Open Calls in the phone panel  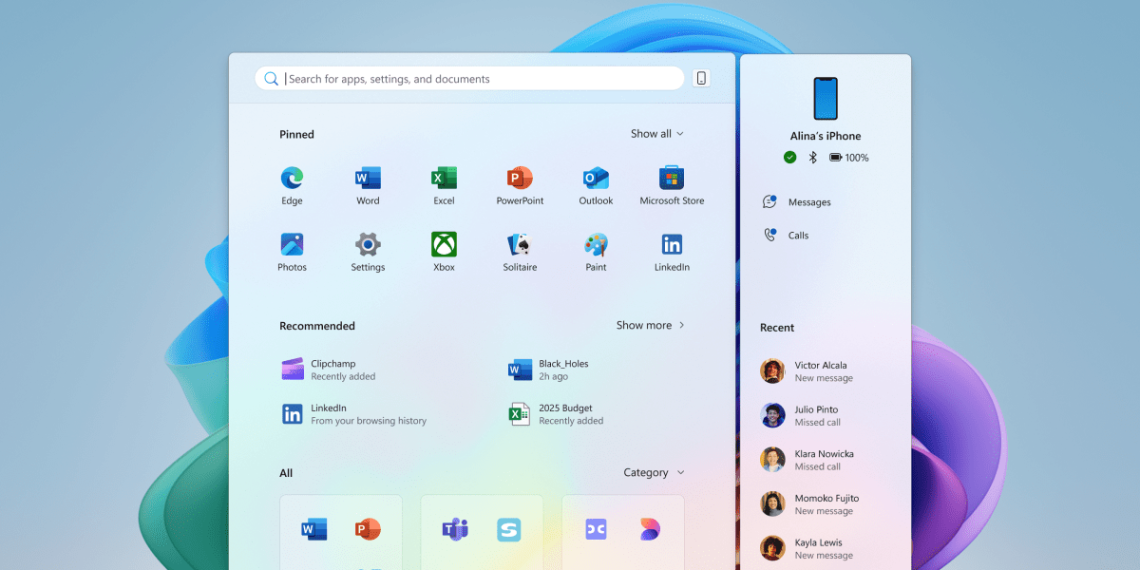[x=785, y=235]
